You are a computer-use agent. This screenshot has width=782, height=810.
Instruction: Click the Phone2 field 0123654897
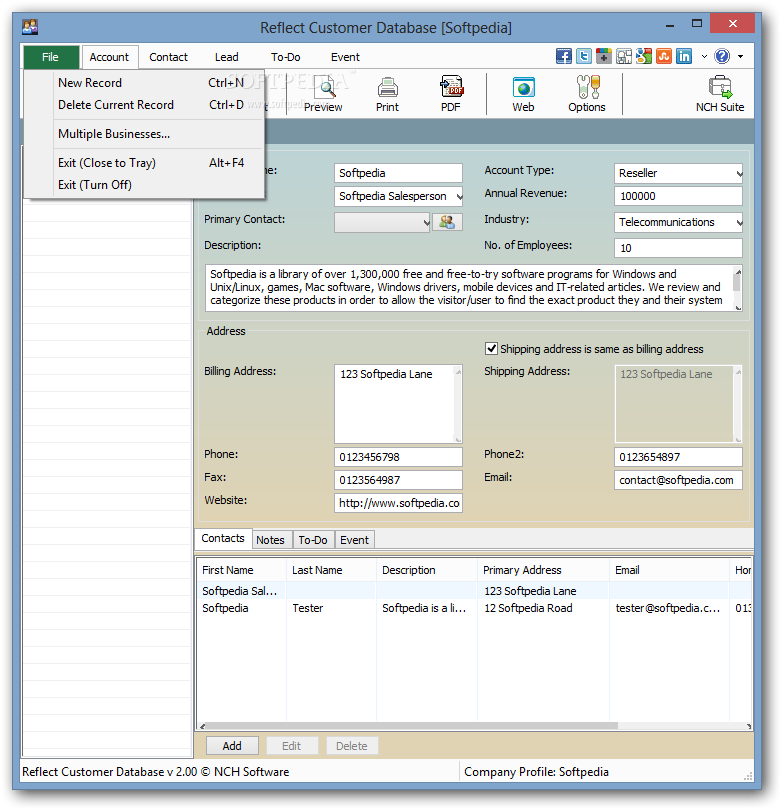click(678, 457)
